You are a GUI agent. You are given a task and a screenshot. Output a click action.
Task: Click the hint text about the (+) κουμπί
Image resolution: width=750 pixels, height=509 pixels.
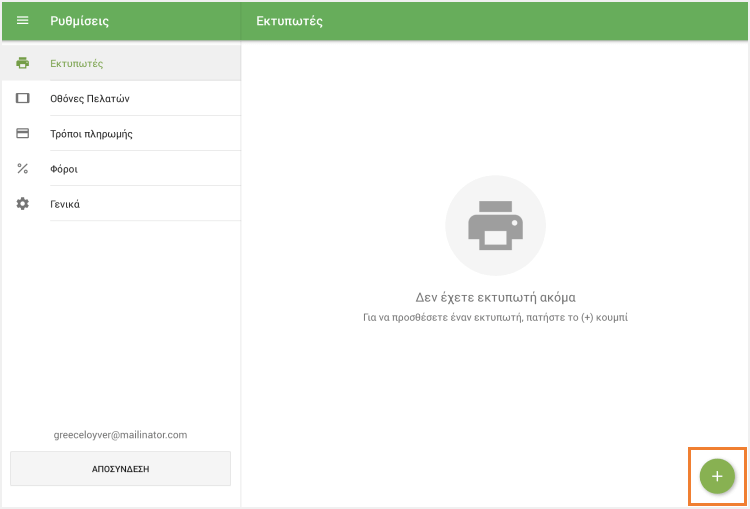click(496, 317)
